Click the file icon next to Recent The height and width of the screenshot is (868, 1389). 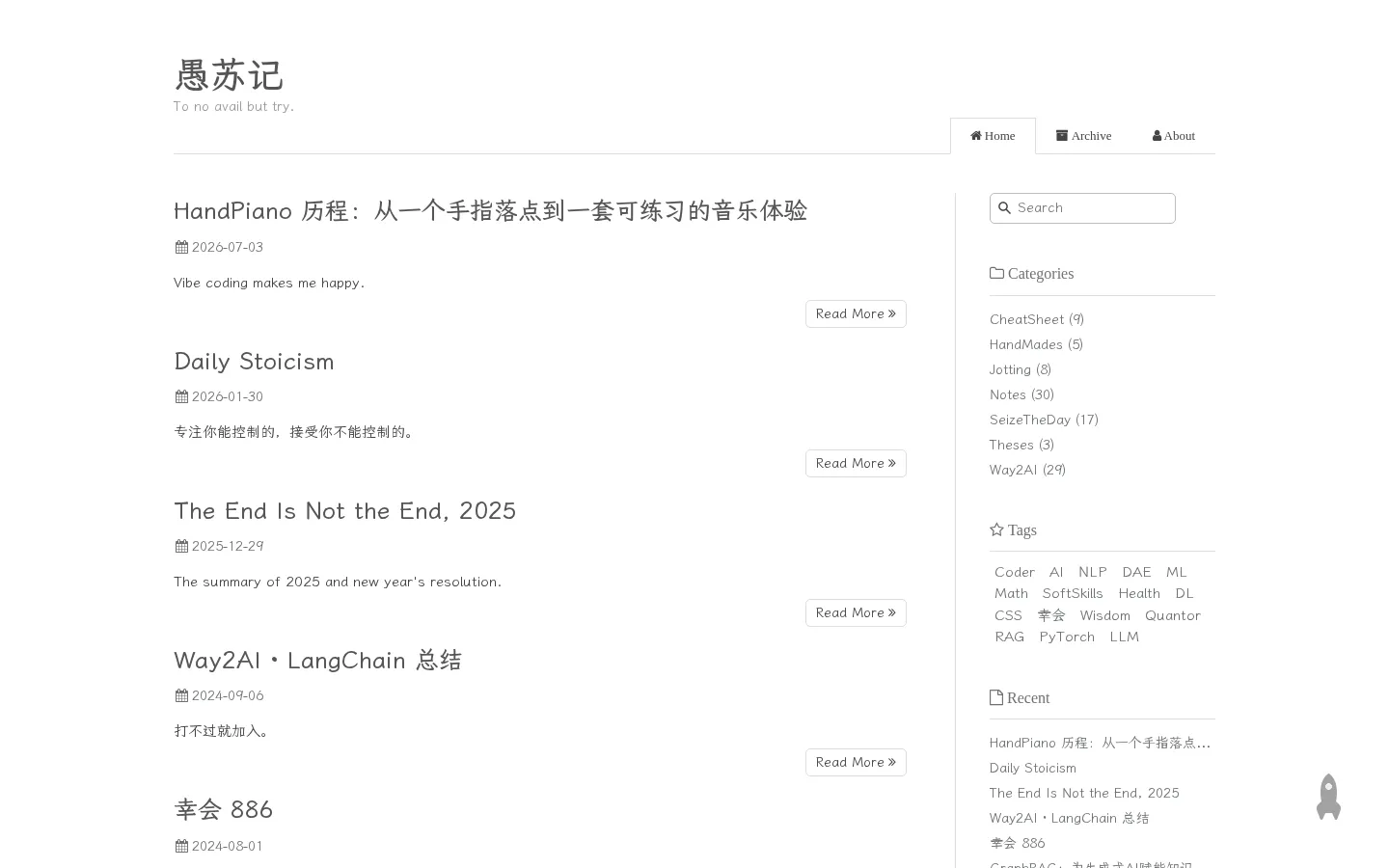tap(996, 697)
